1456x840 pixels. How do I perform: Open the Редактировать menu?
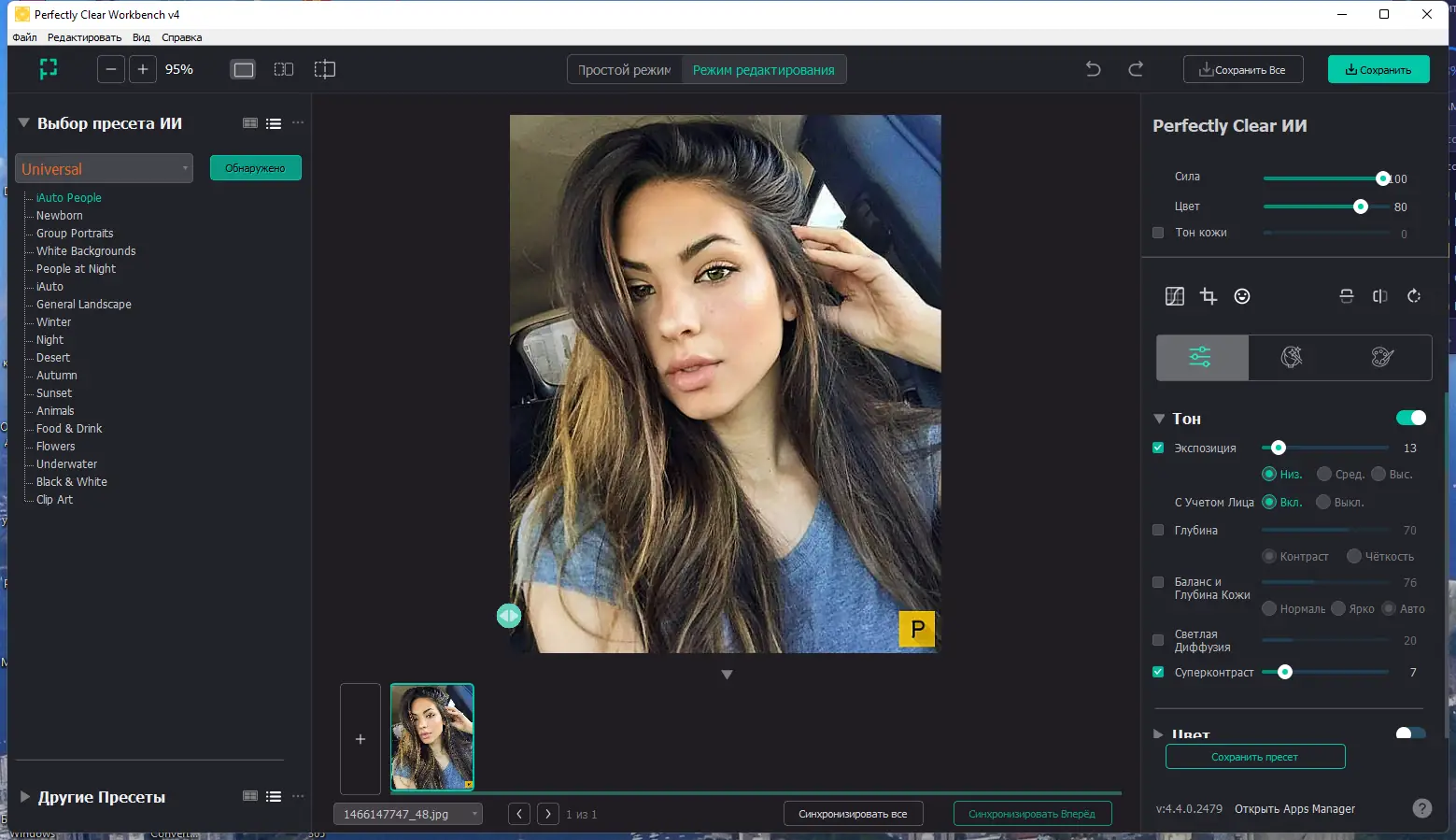(84, 37)
